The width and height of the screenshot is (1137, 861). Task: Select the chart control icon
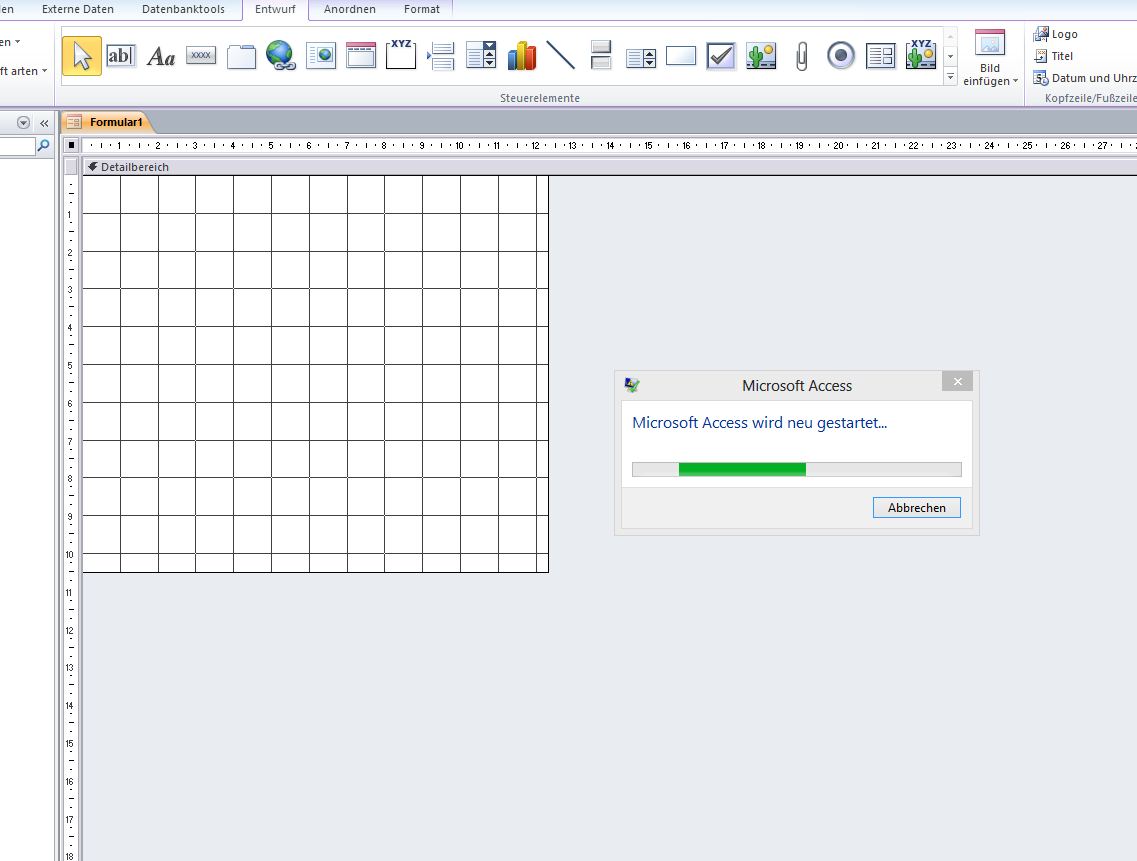pos(521,56)
